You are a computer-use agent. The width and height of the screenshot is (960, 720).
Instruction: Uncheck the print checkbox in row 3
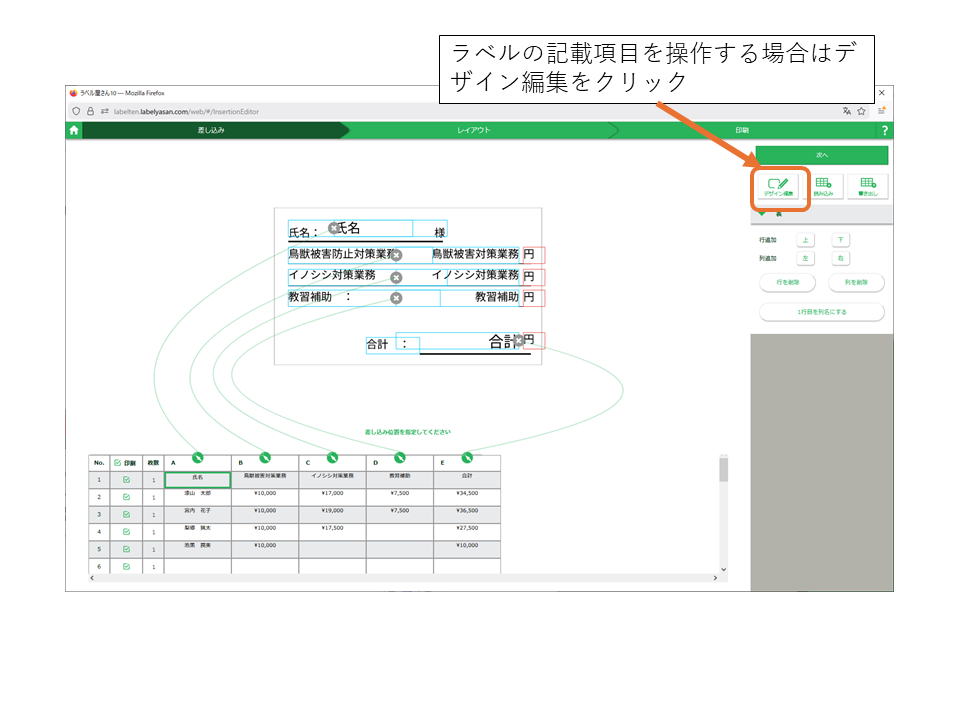click(x=126, y=514)
